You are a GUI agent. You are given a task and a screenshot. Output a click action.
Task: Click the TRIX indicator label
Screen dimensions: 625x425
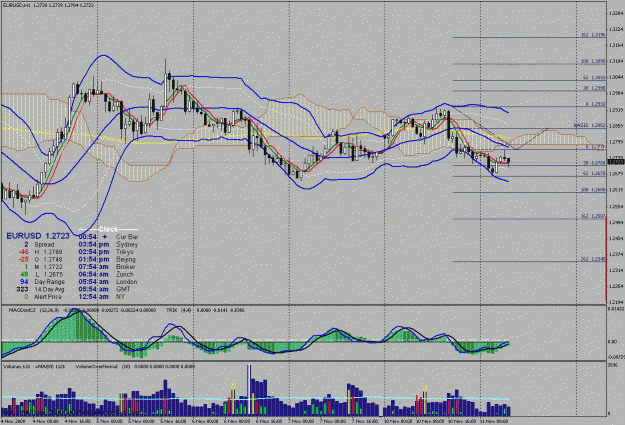171,310
